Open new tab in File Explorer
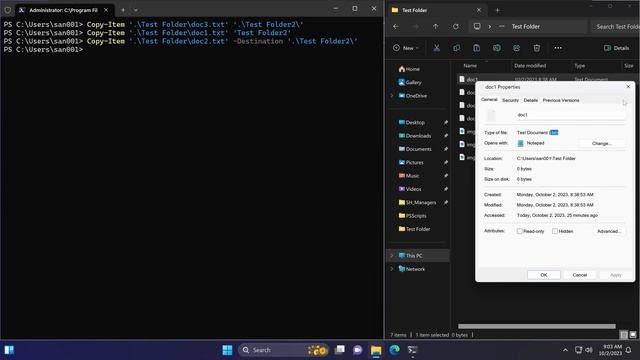The image size is (640, 360). tap(497, 10)
